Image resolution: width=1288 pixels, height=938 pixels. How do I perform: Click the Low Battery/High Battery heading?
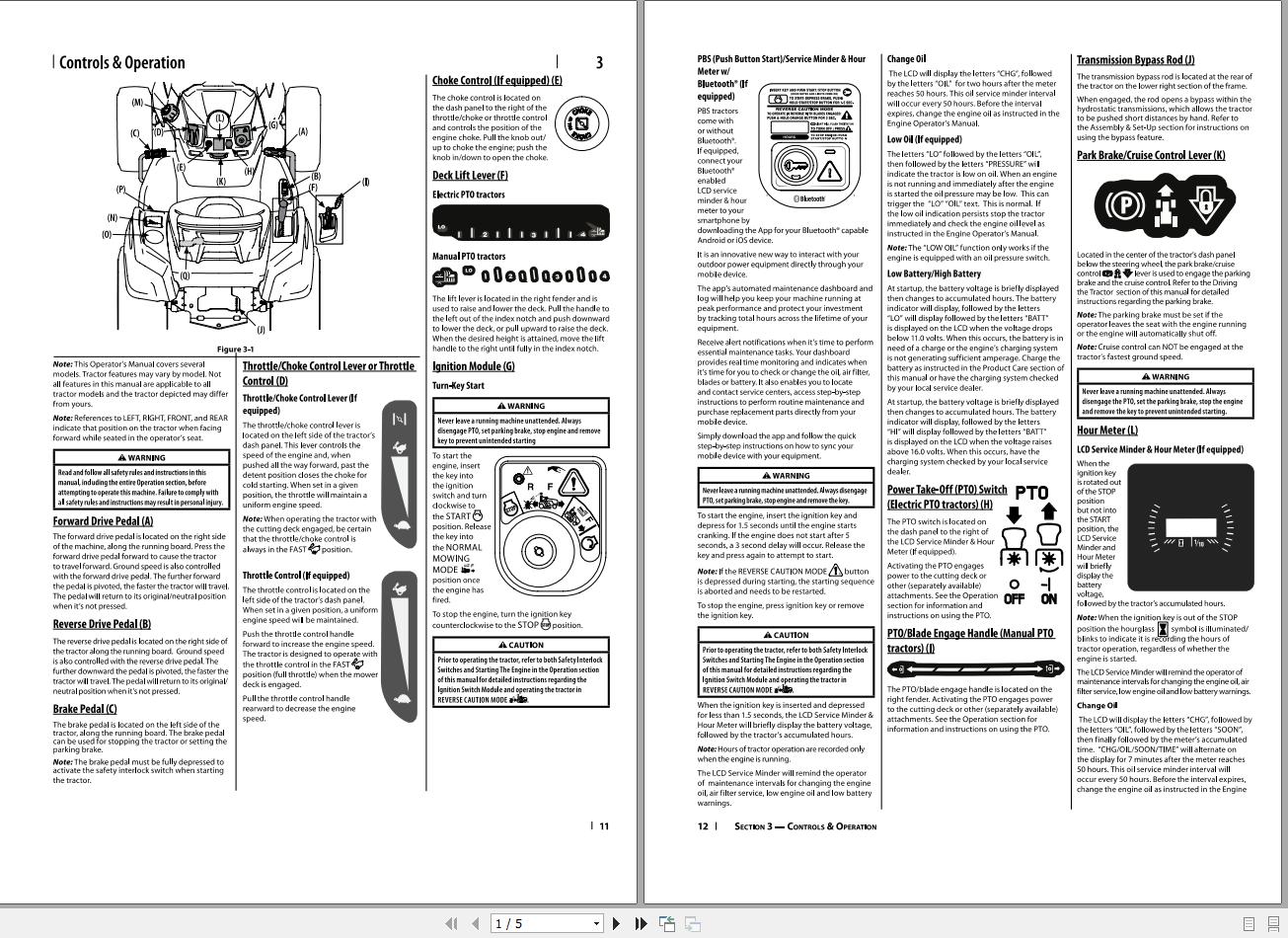tap(934, 274)
